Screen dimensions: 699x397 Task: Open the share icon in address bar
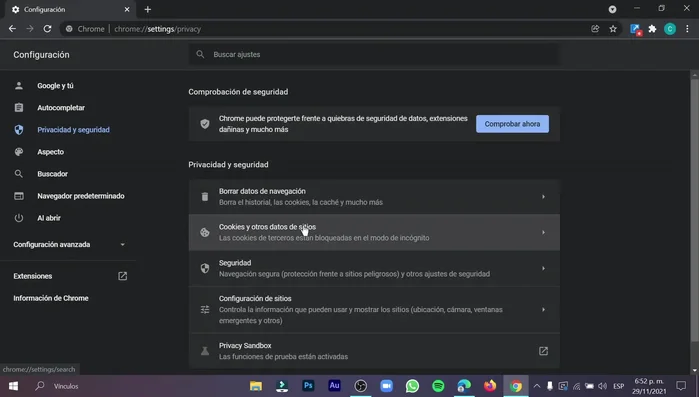(x=595, y=29)
